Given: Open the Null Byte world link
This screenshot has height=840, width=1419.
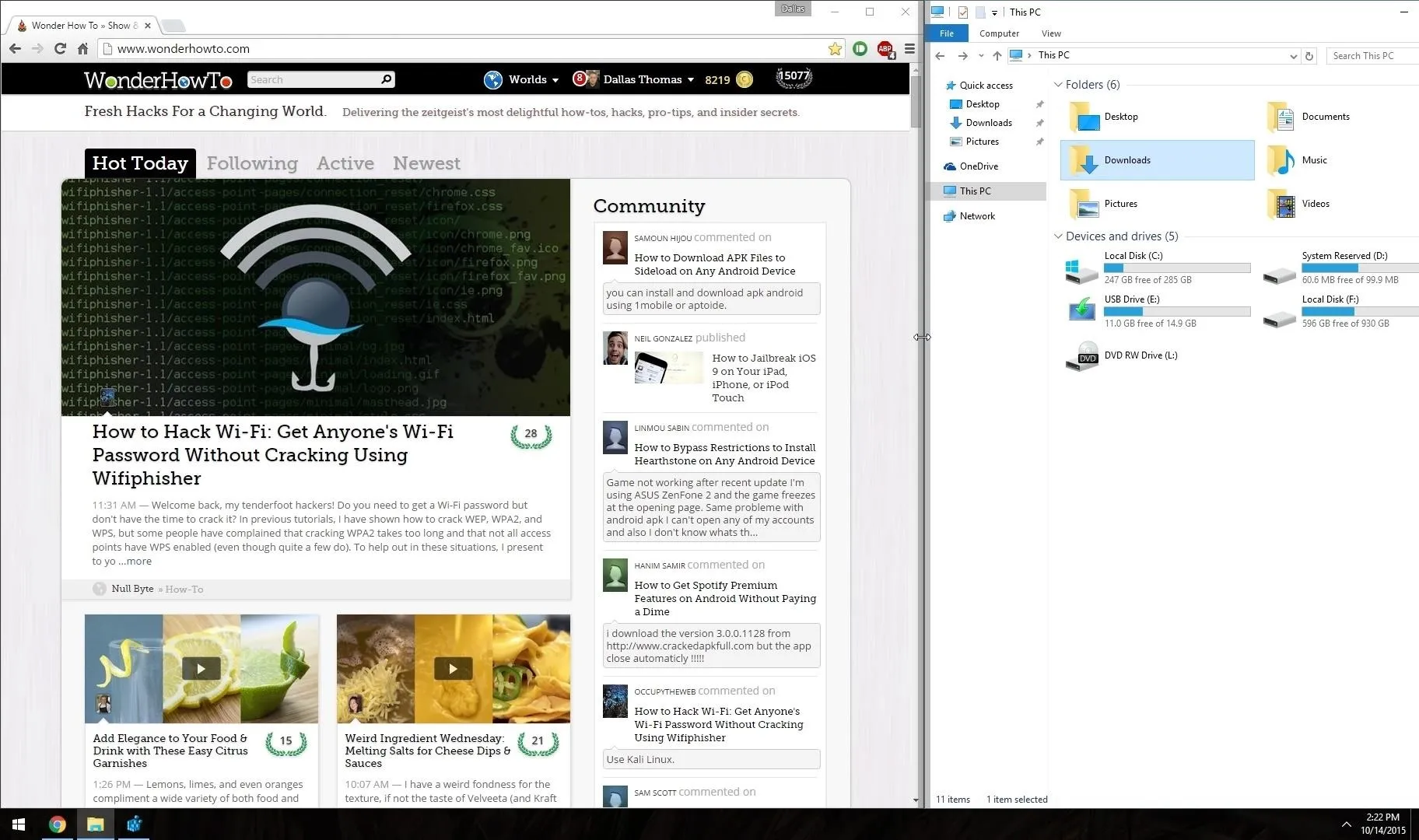Looking at the screenshot, I should pyautogui.click(x=132, y=589).
